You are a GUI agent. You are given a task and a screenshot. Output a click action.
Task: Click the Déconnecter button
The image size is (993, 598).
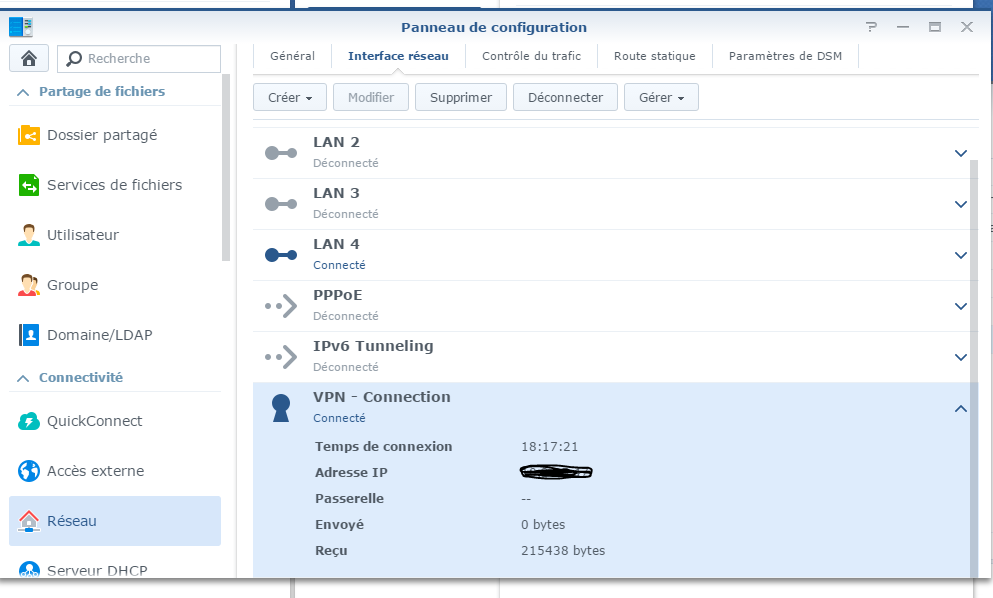566,98
